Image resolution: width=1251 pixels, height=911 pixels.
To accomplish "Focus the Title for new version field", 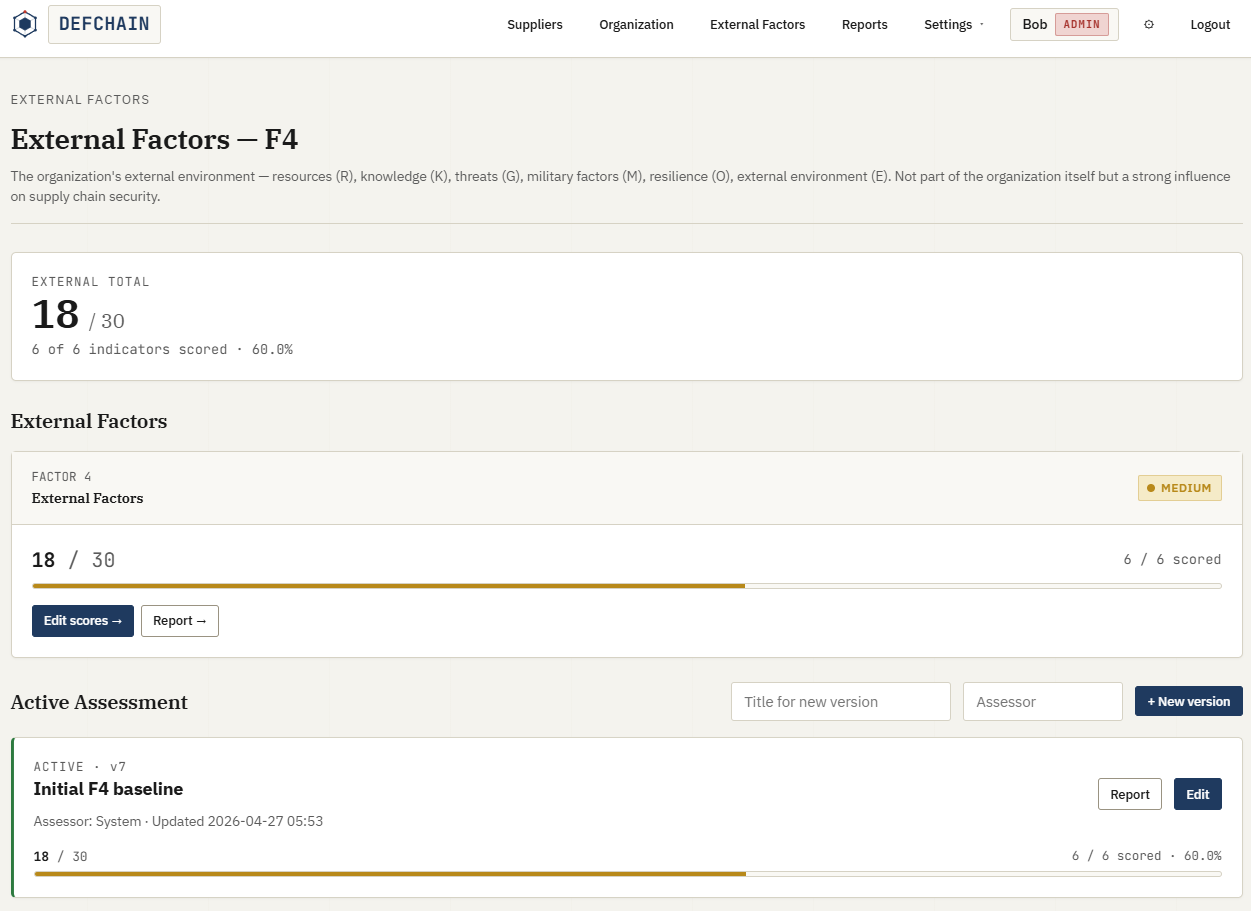I will pyautogui.click(x=841, y=702).
